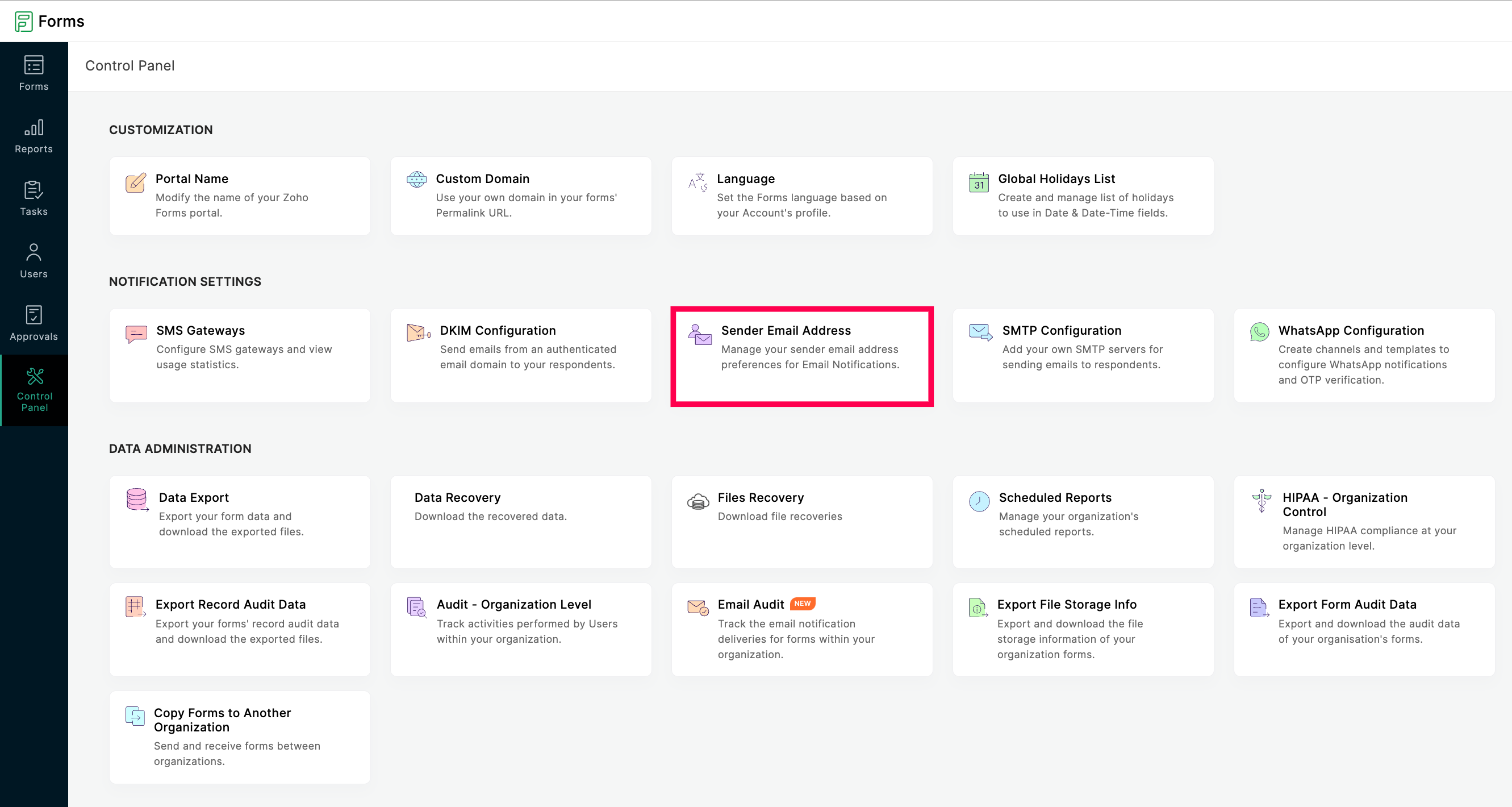Open Export File Storage Info title
The height and width of the screenshot is (807, 1512).
1067,604
